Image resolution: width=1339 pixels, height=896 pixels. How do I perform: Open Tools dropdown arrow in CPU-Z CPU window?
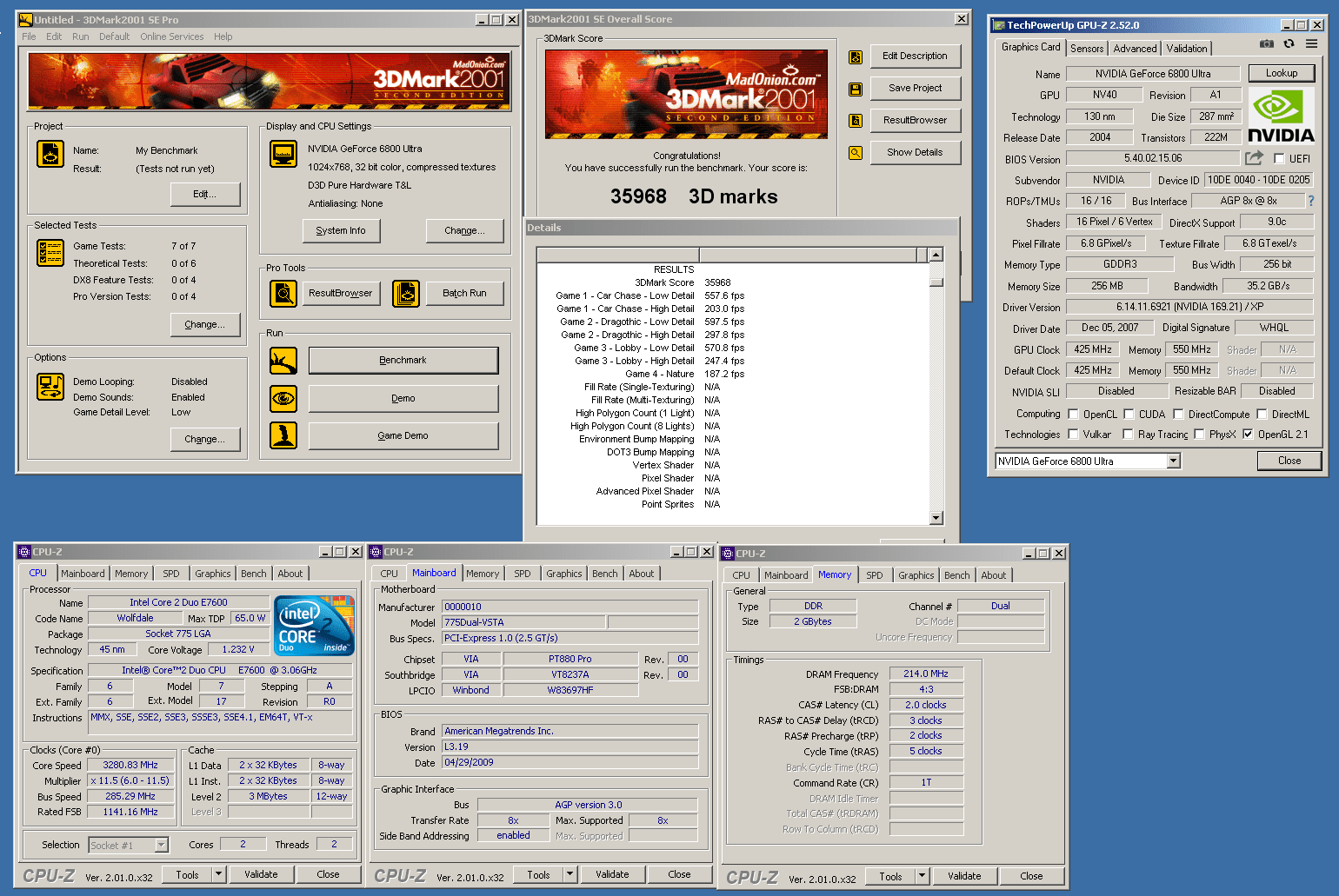coord(218,874)
